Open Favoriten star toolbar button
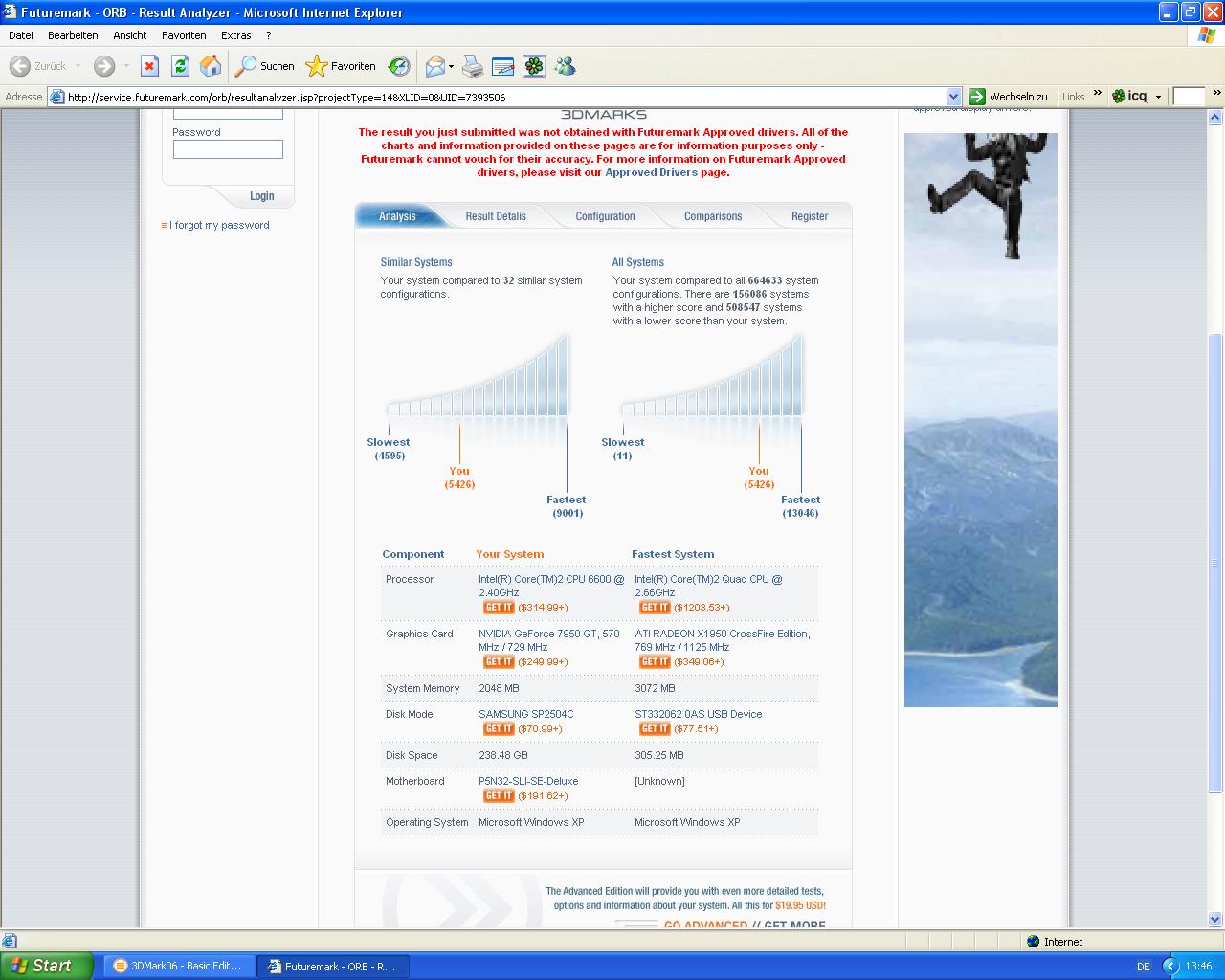 [341, 66]
